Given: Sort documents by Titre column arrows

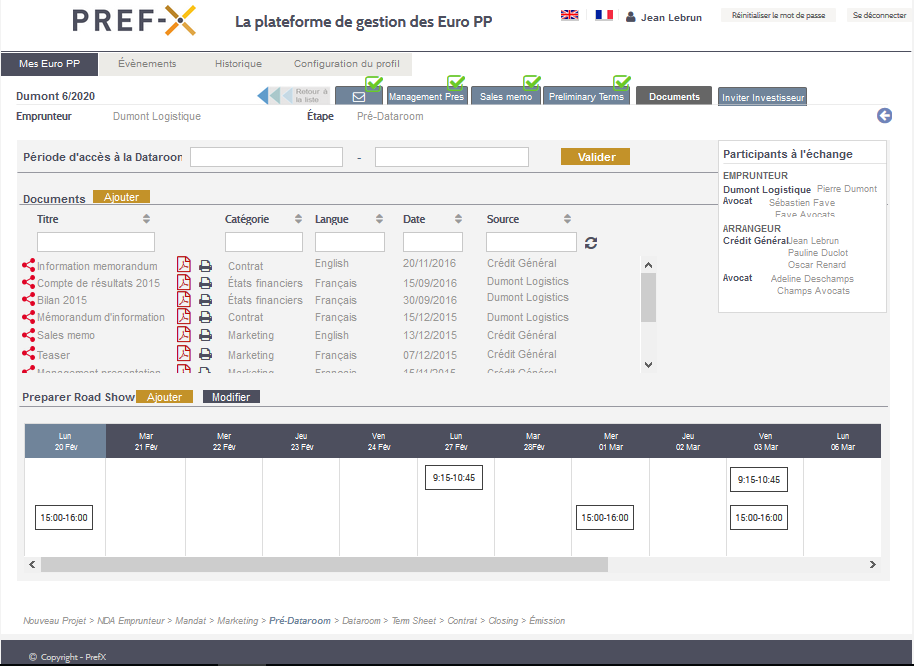Looking at the screenshot, I should coord(146,219).
